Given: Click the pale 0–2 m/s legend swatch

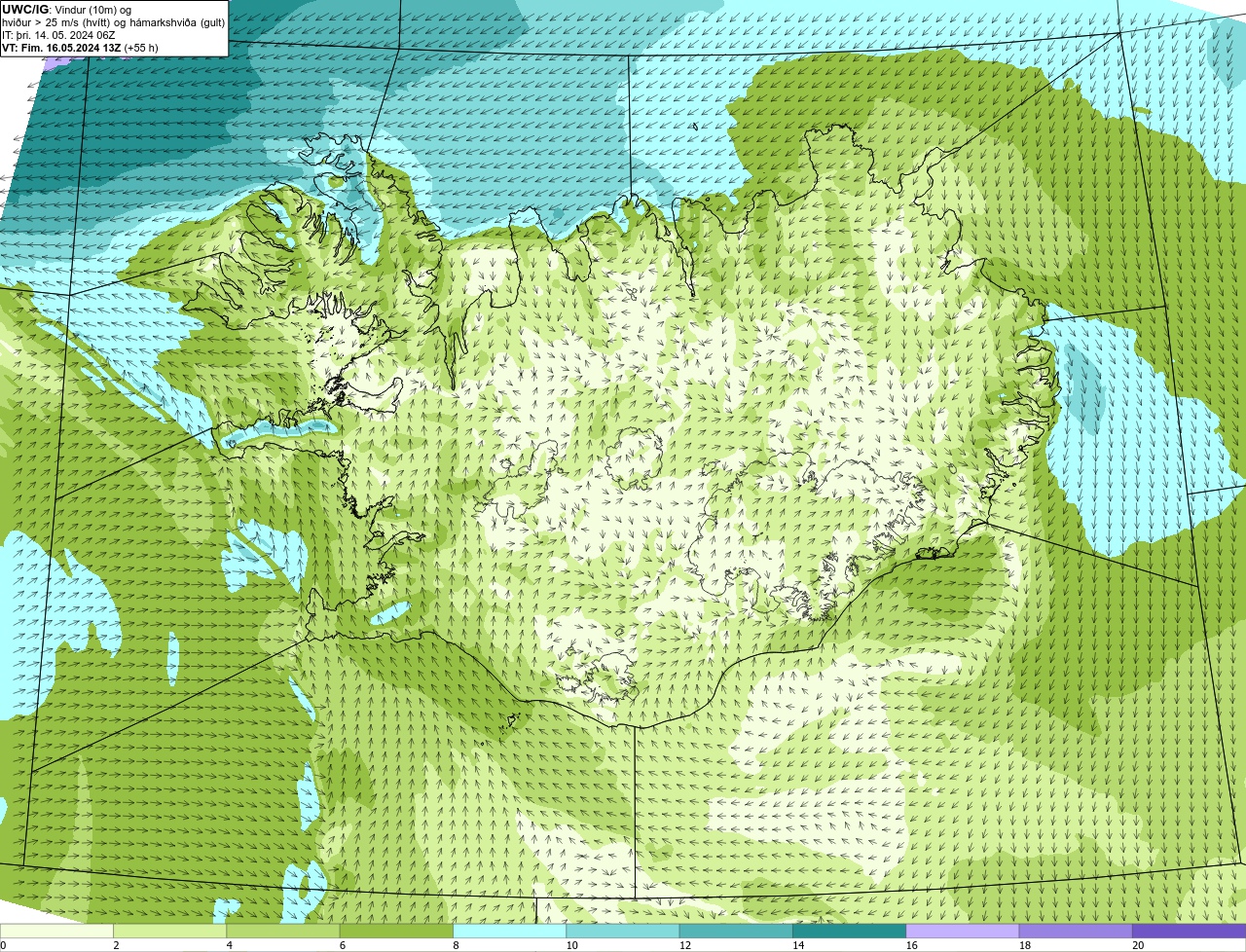Looking at the screenshot, I should click(56, 931).
